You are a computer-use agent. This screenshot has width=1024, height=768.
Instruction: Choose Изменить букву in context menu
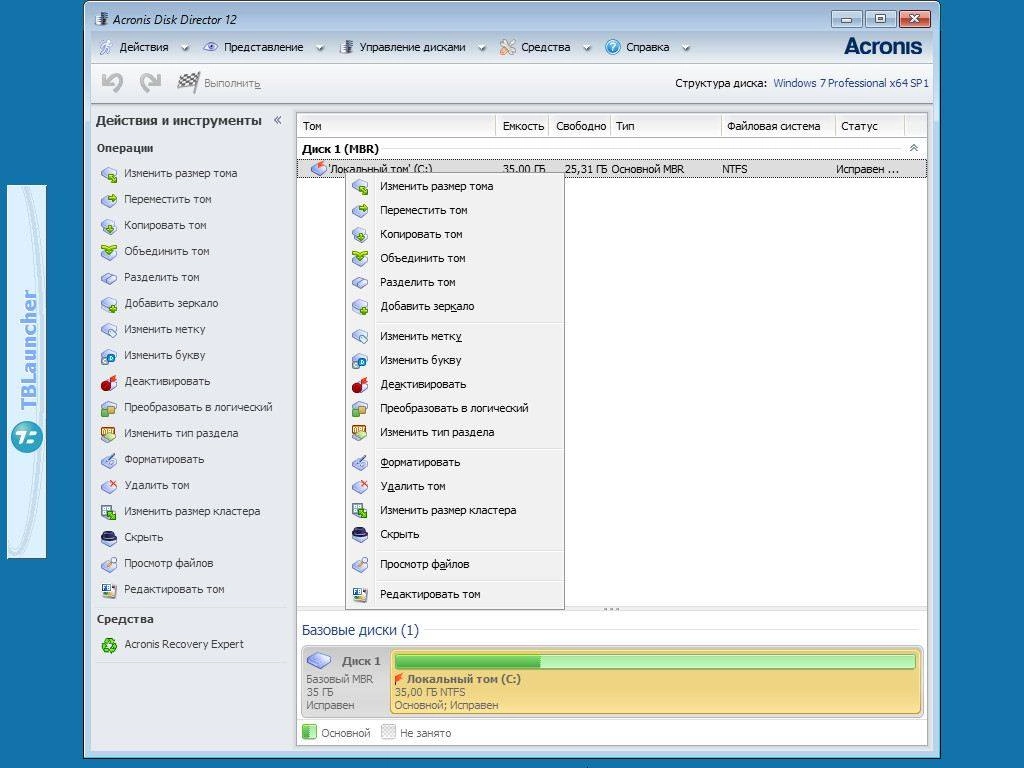tap(455, 360)
